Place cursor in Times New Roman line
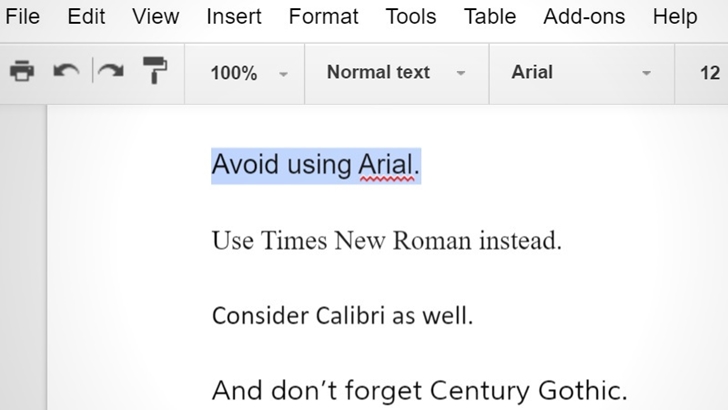728x410 pixels. (x=387, y=241)
